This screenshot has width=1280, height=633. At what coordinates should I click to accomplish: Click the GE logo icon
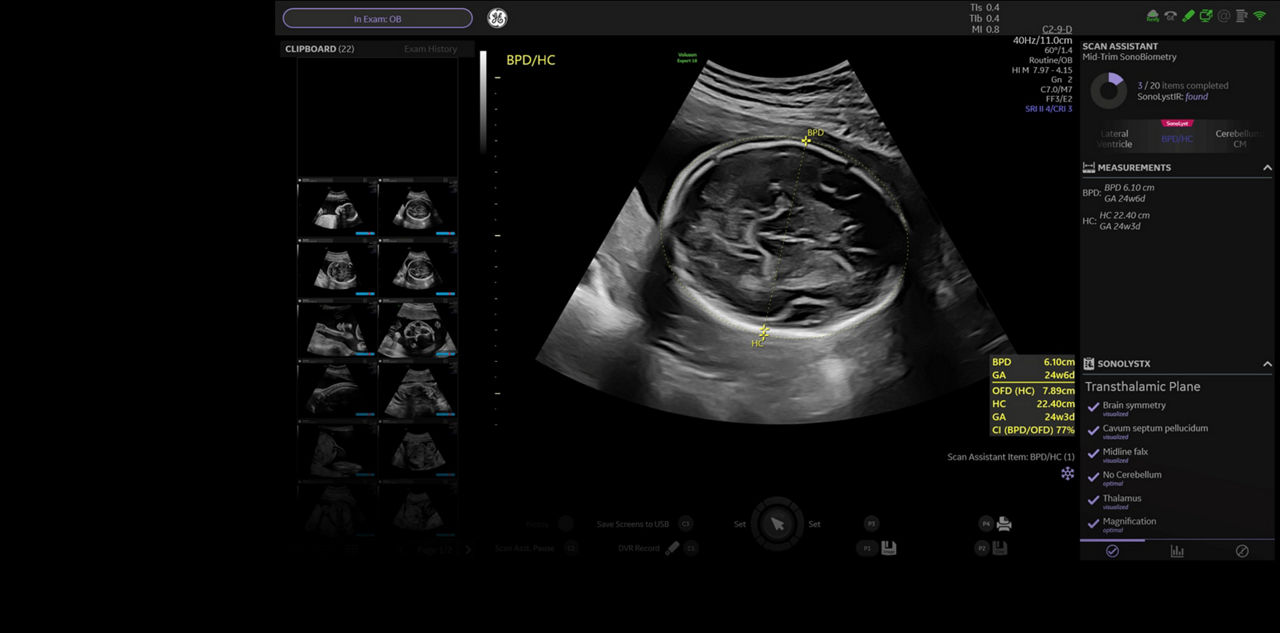[x=497, y=18]
